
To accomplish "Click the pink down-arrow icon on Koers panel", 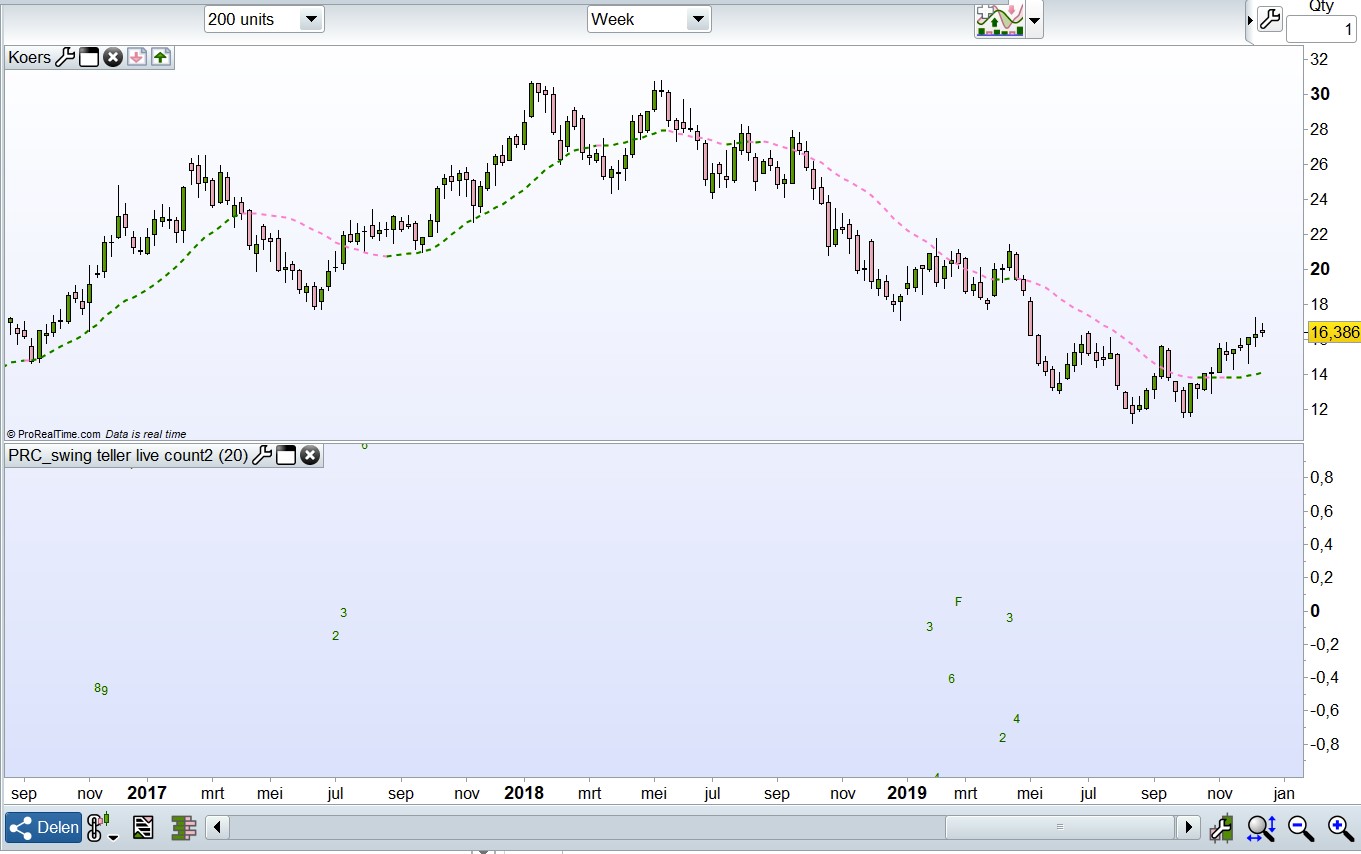I will [x=137, y=57].
